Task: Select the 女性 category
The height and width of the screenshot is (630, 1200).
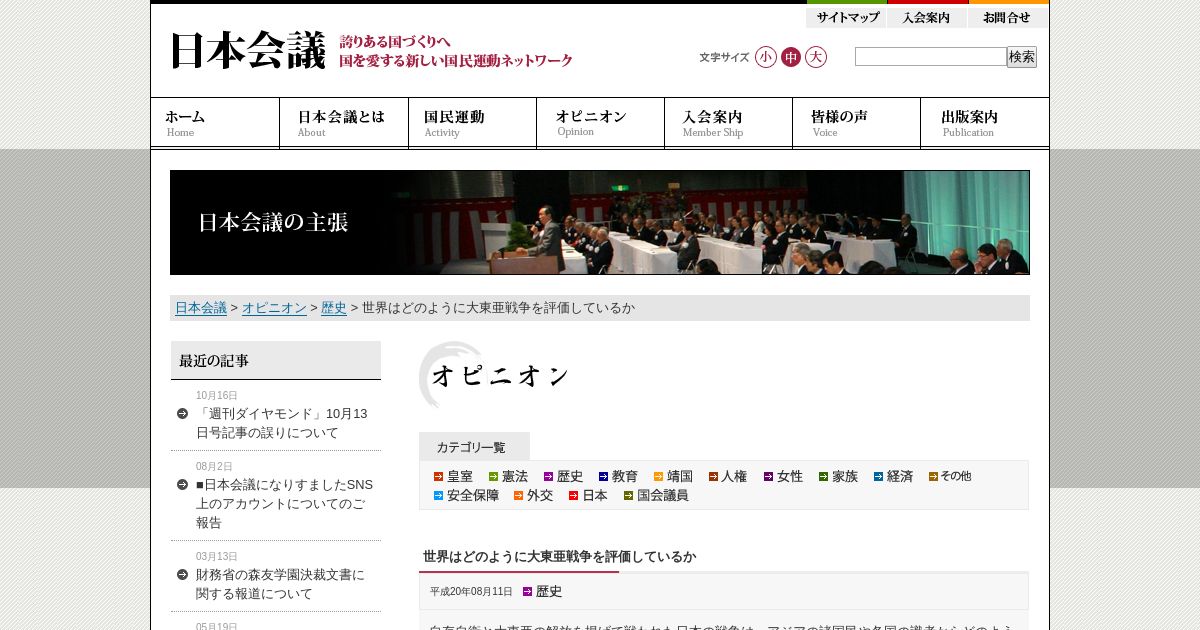Action: (790, 477)
